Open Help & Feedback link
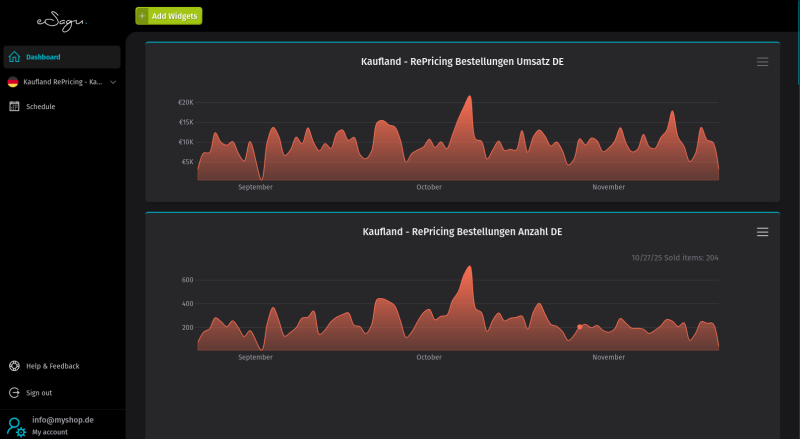This screenshot has height=439, width=800. (53, 366)
